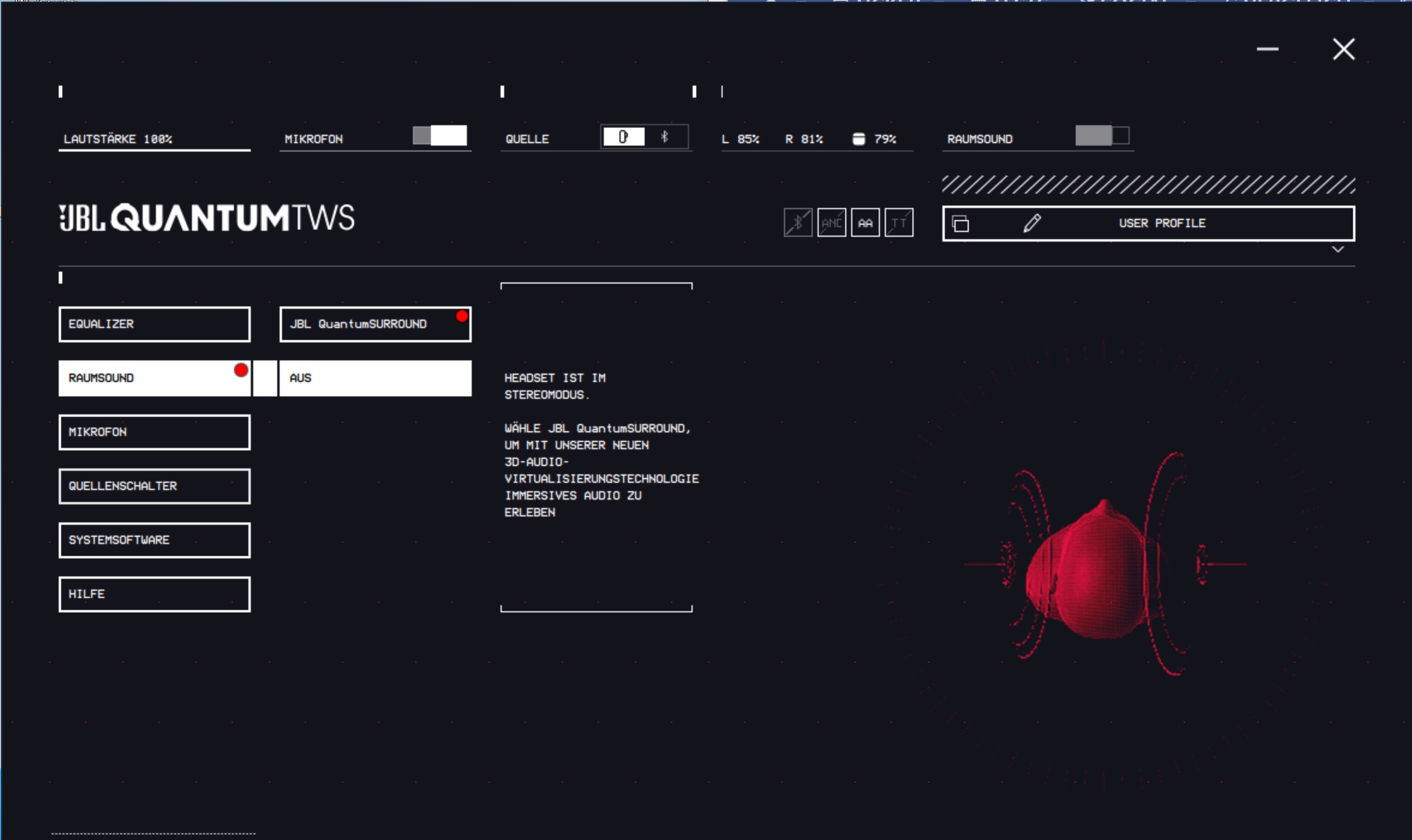Toggle the Mikrofon switch in top bar
The height and width of the screenshot is (840, 1412).
(440, 136)
